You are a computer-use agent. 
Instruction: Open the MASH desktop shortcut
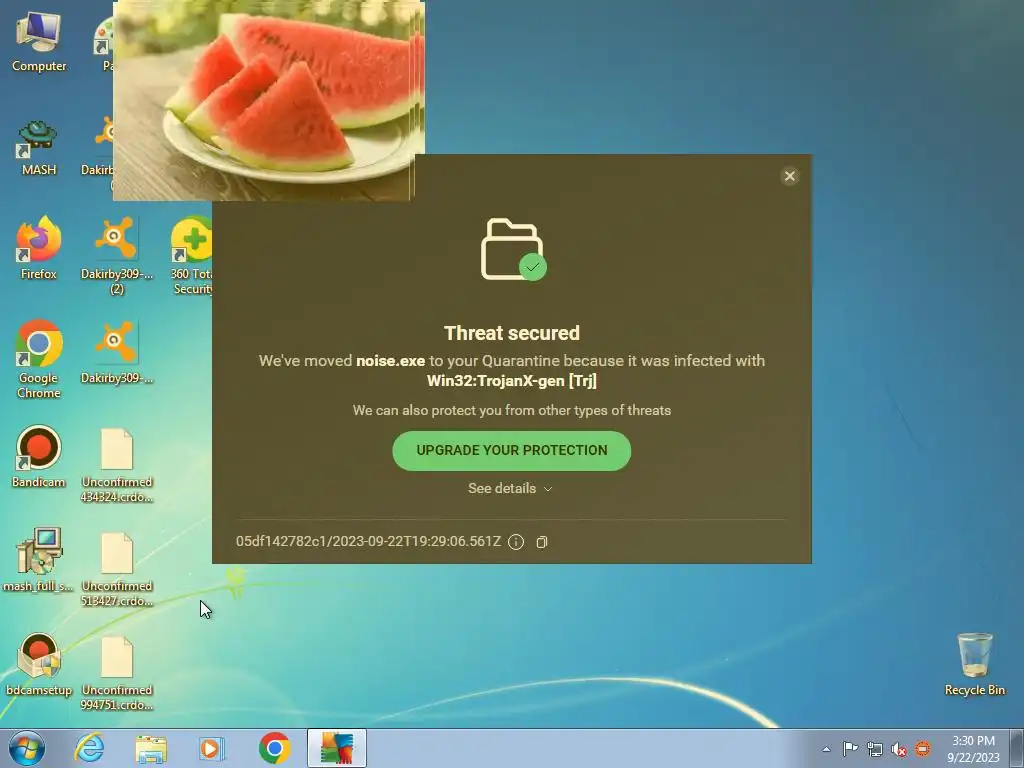(39, 148)
